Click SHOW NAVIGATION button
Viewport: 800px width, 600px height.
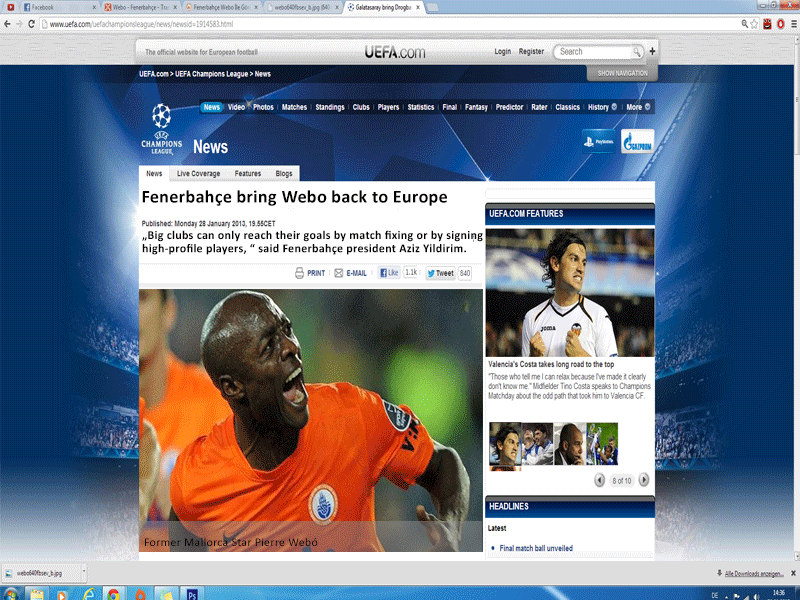point(622,73)
